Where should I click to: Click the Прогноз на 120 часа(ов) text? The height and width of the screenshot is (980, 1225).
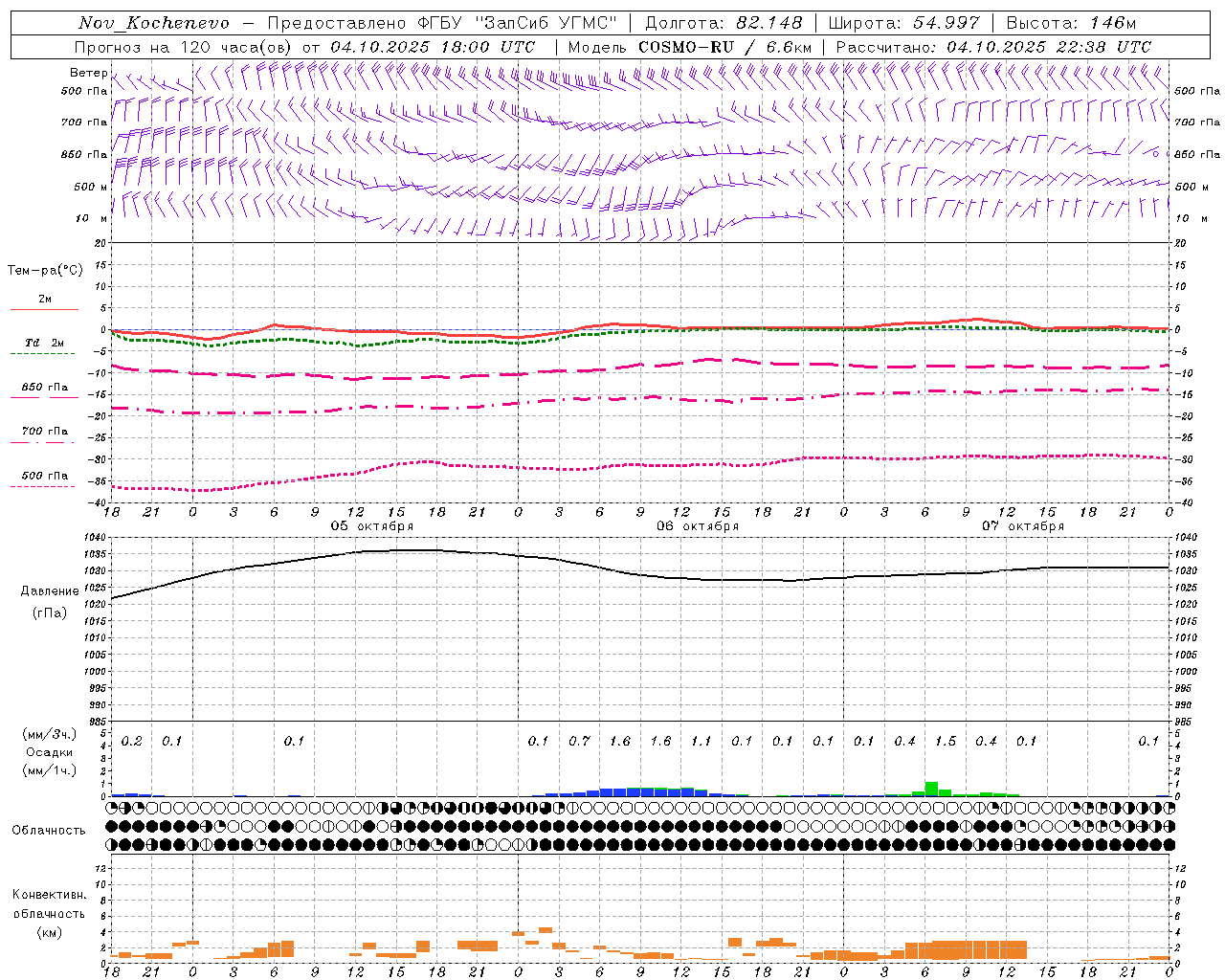pyautogui.click(x=184, y=47)
